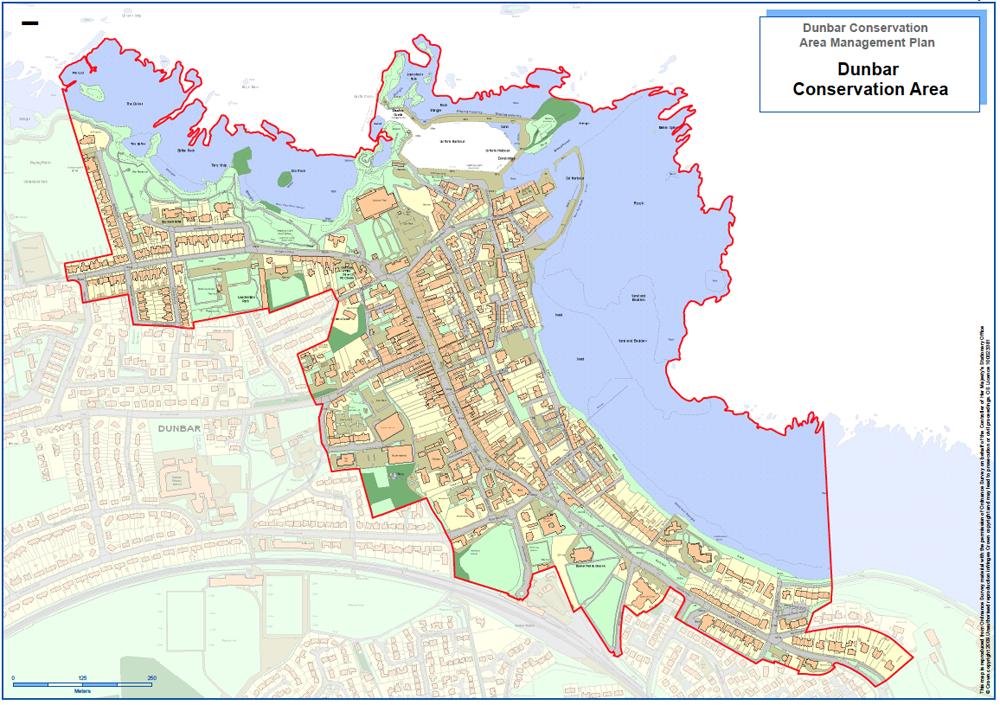Image resolution: width=1000 pixels, height=705 pixels.
Task: Select the grey 'Area Management Plan' heading line
Action: pyautogui.click(x=867, y=43)
